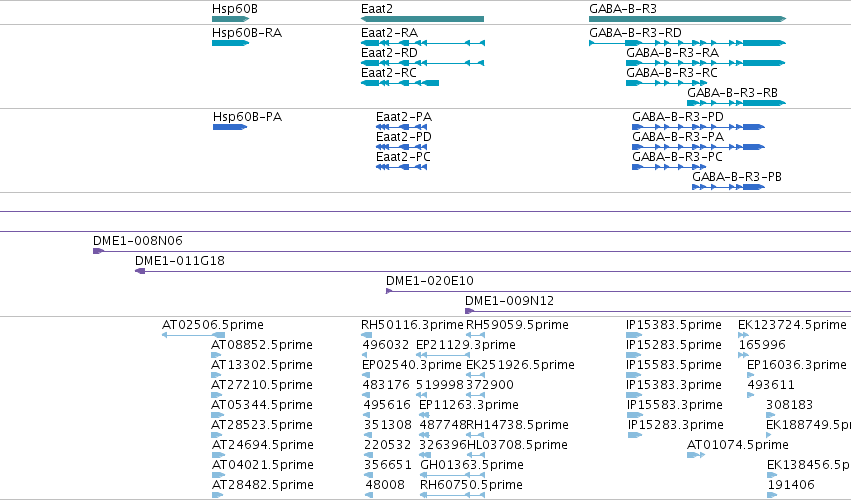Click the HL03708.5prime EST label
851x500 pixels.
(x=518, y=445)
